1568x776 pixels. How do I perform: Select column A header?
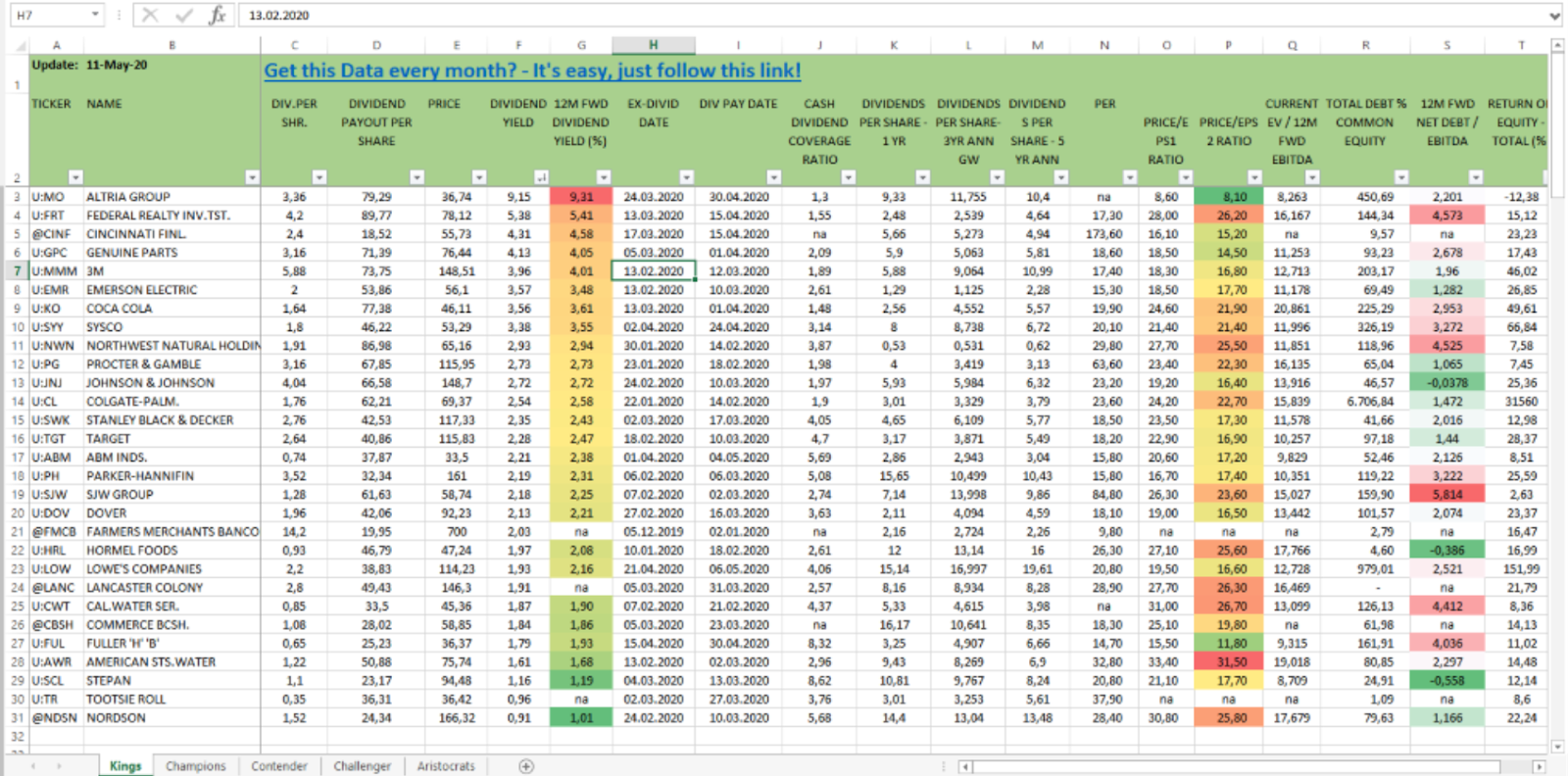pos(56,45)
